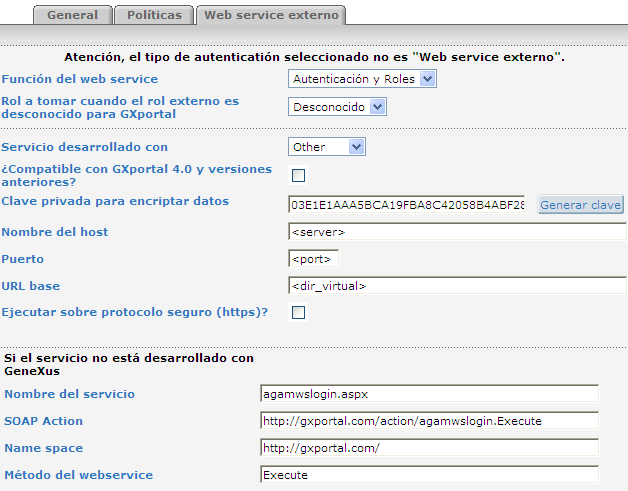
Task: Click the Servicio desarrollado con label
Action: click(x=85, y=147)
